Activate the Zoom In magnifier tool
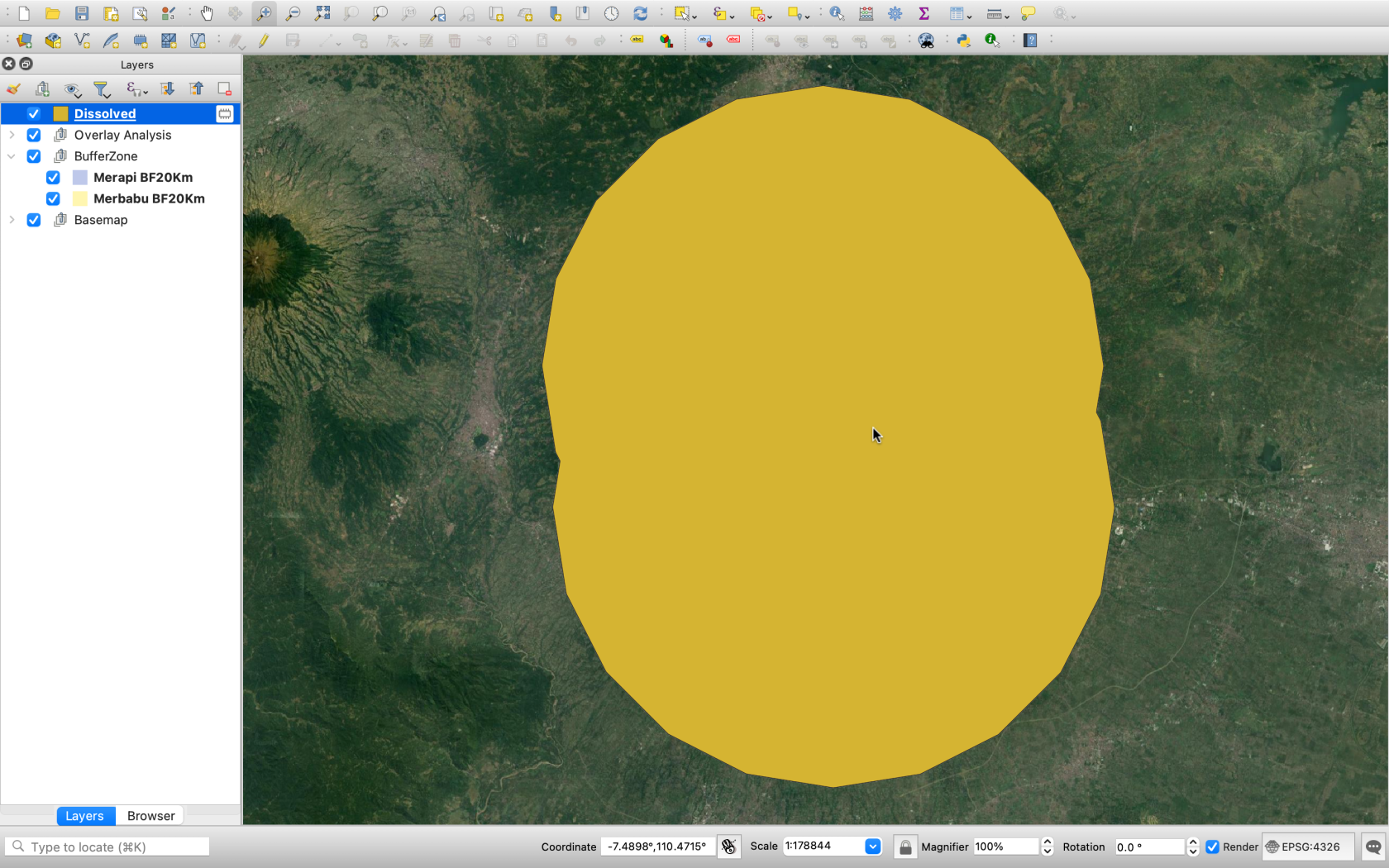Image resolution: width=1389 pixels, height=868 pixels. pos(264,13)
